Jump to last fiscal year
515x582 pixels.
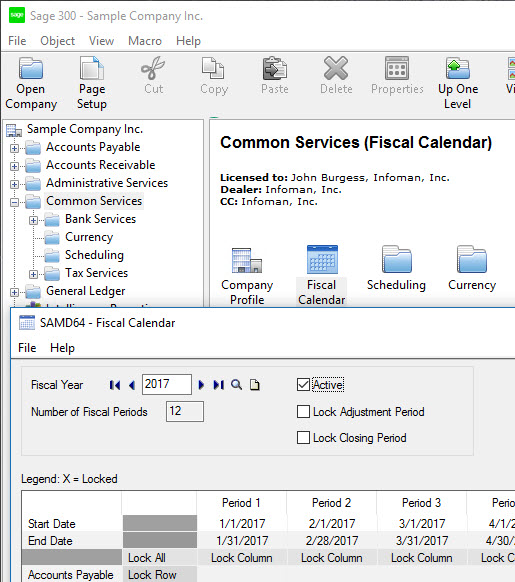click(219, 385)
